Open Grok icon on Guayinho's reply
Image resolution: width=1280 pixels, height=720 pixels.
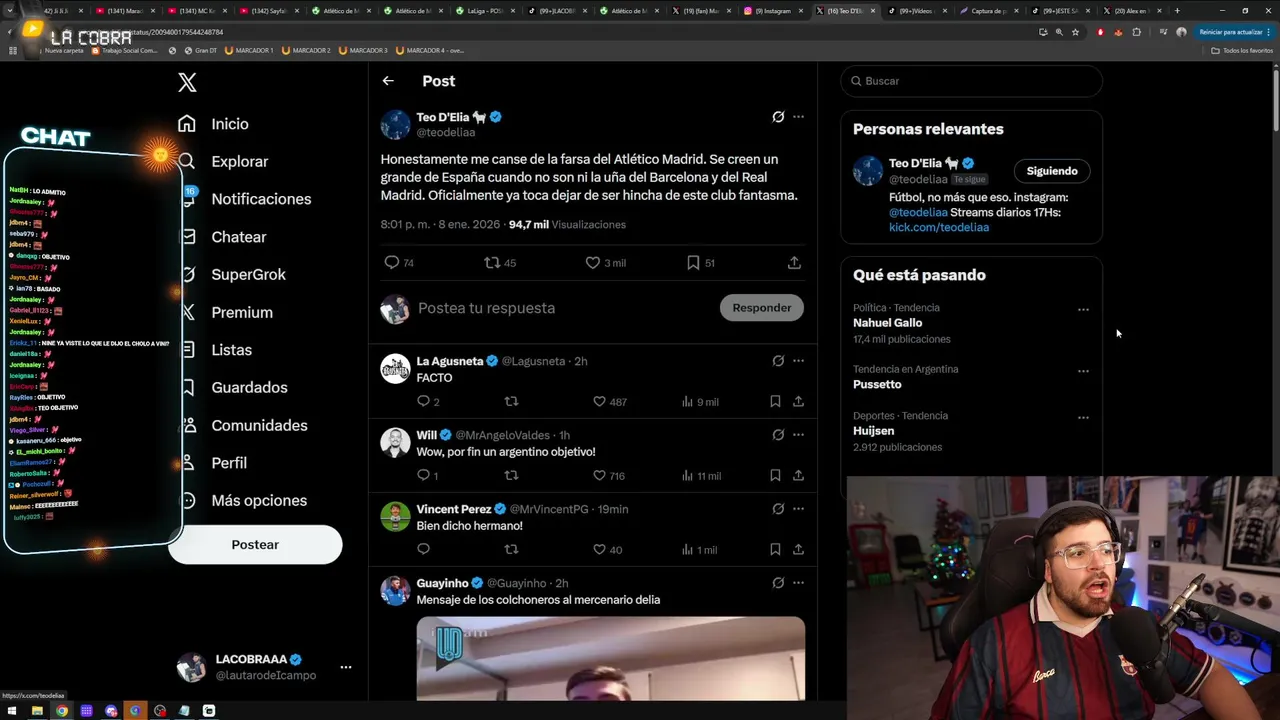(778, 583)
